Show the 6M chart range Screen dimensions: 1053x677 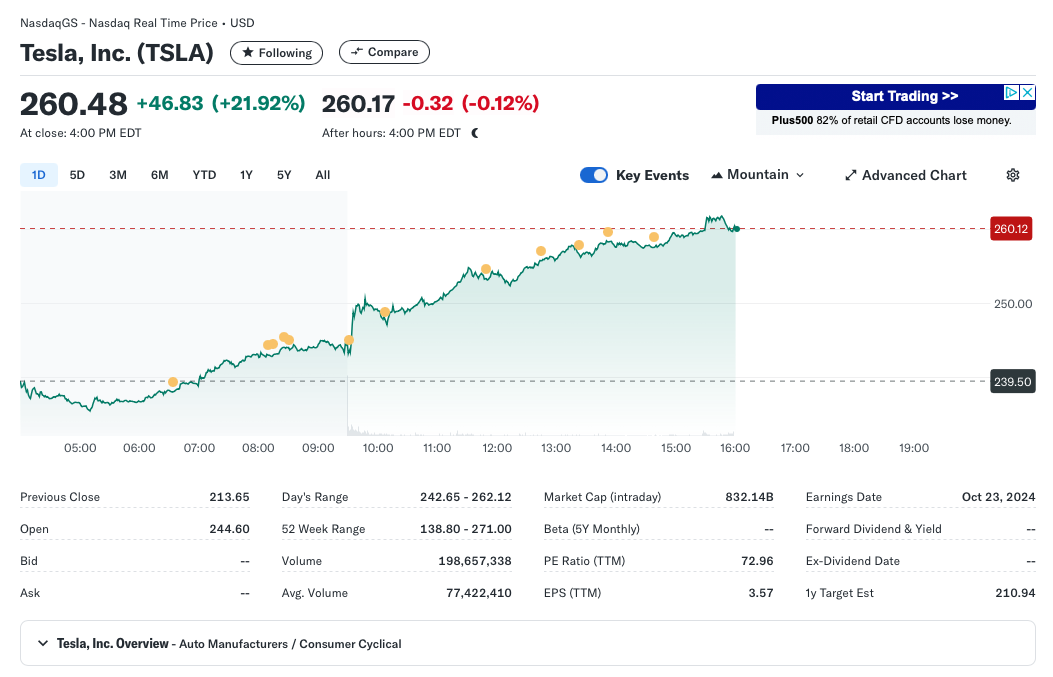[x=160, y=175]
